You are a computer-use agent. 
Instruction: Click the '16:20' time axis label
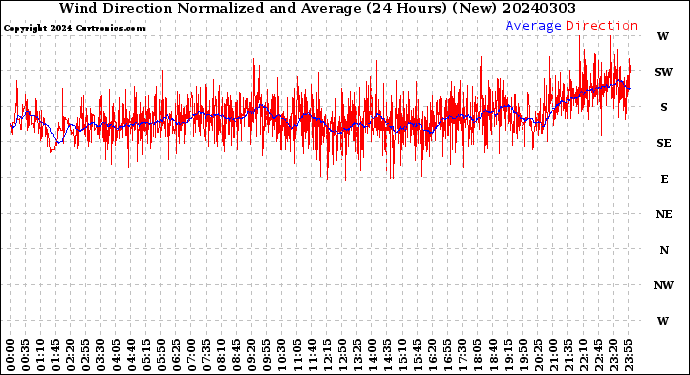pyautogui.click(x=433, y=355)
